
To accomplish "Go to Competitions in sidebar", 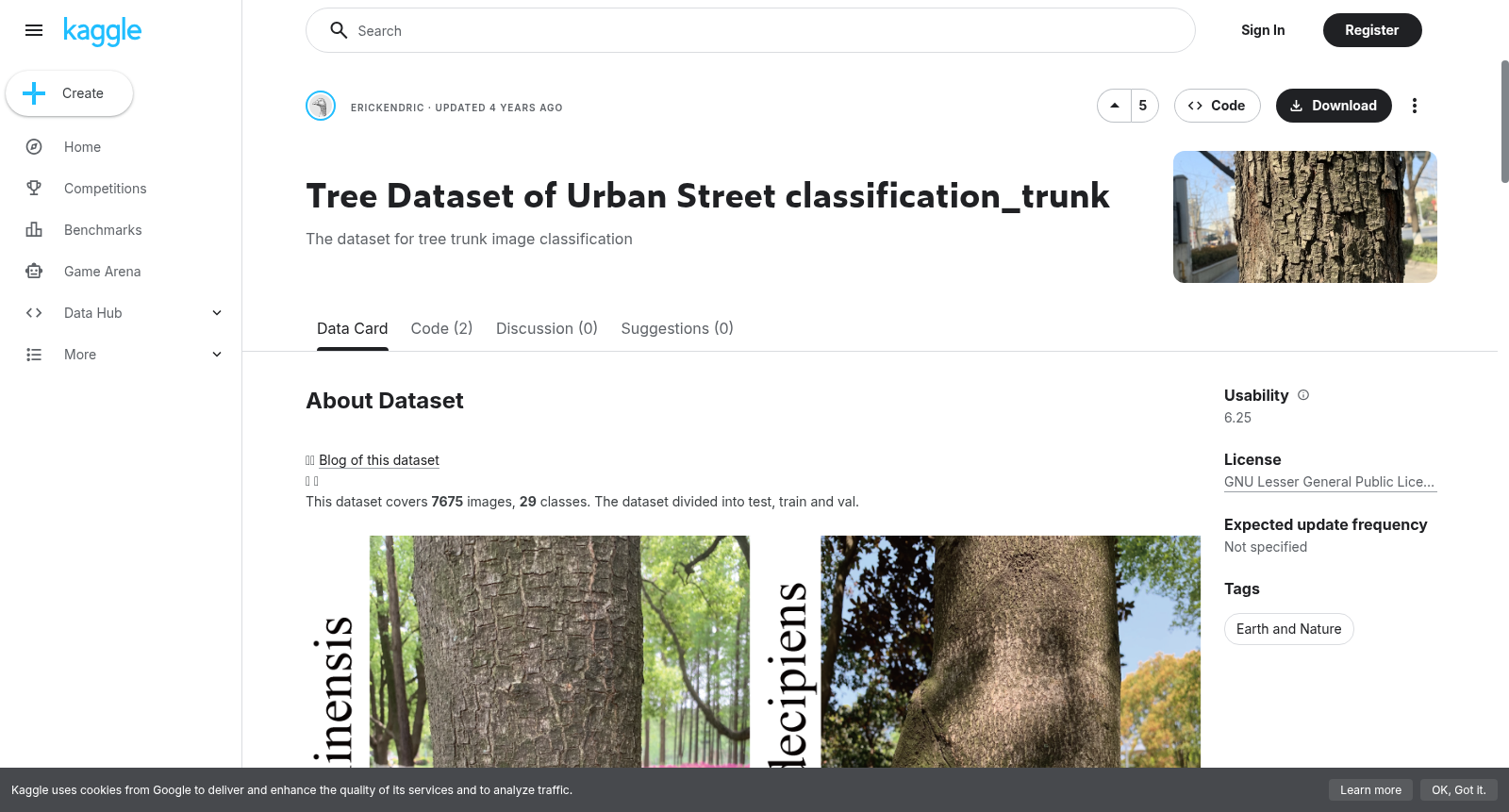I will (x=106, y=189).
